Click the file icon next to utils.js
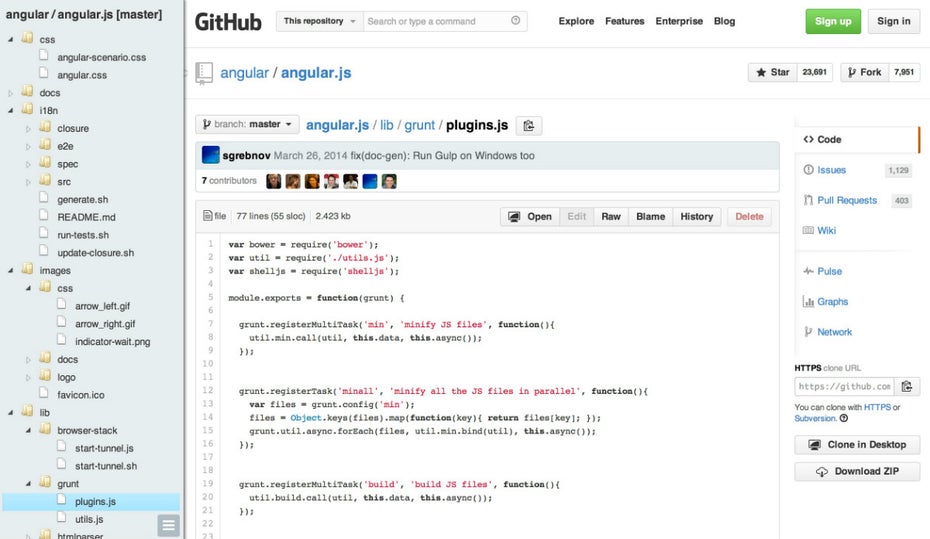Screen dimensions: 930x539 click(62, 518)
